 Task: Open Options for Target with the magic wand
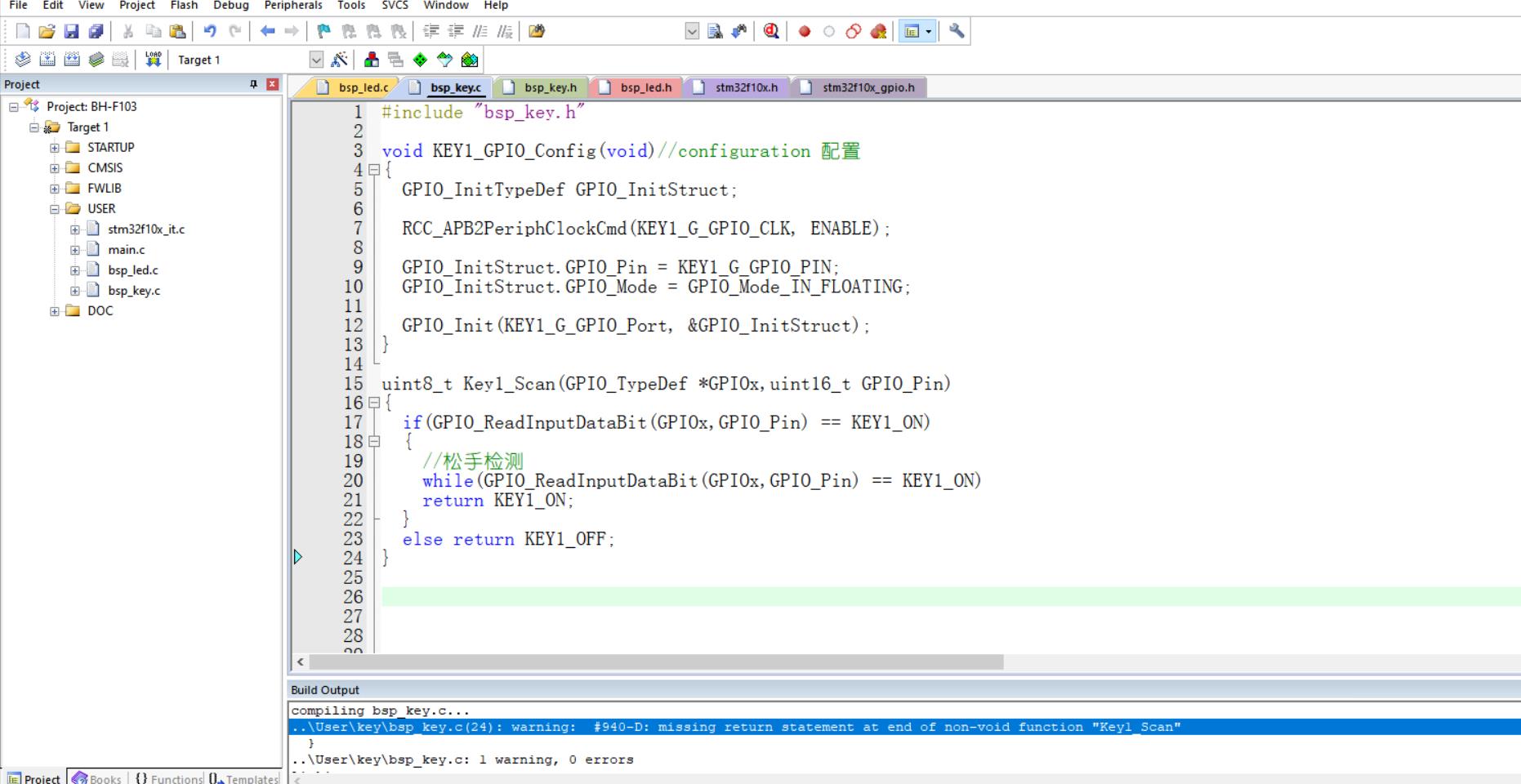coord(339,60)
